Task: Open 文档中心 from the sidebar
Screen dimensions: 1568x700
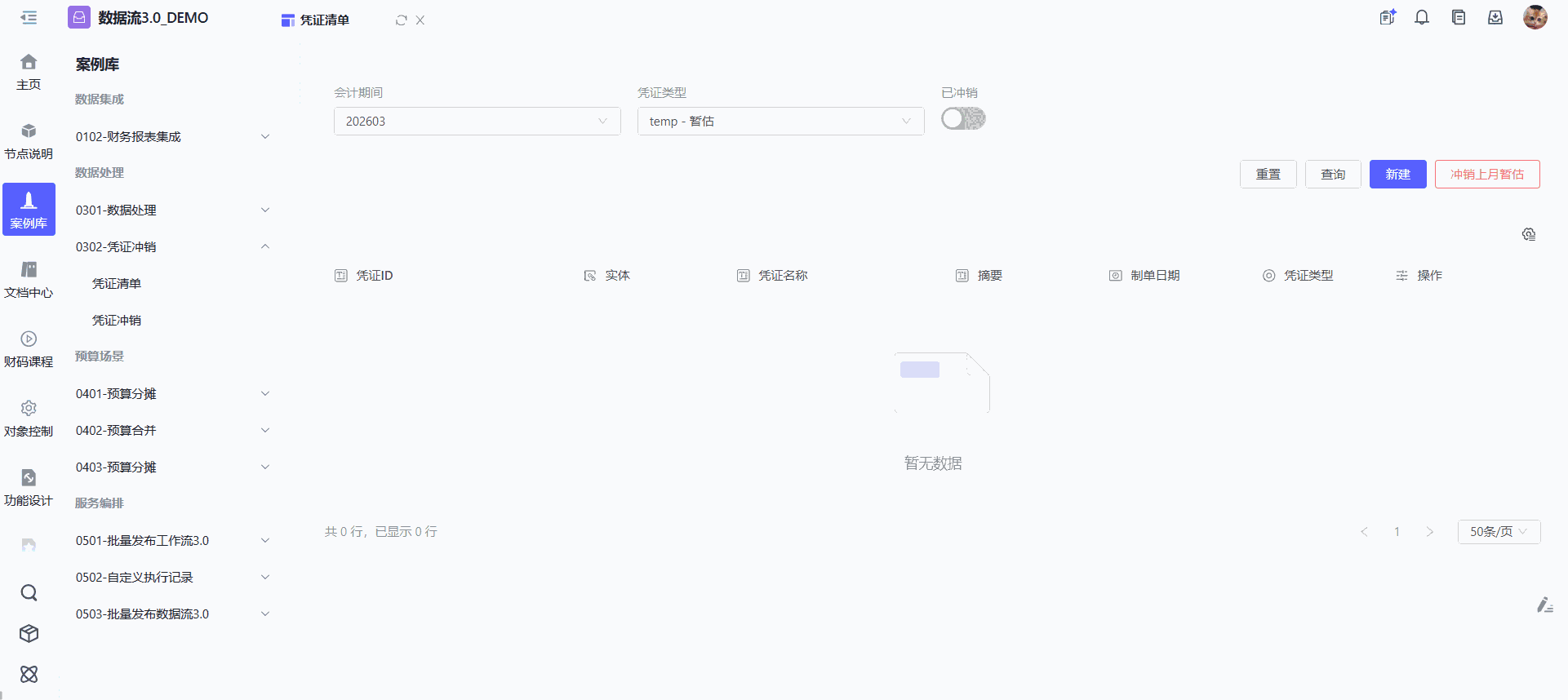Action: pos(29,279)
